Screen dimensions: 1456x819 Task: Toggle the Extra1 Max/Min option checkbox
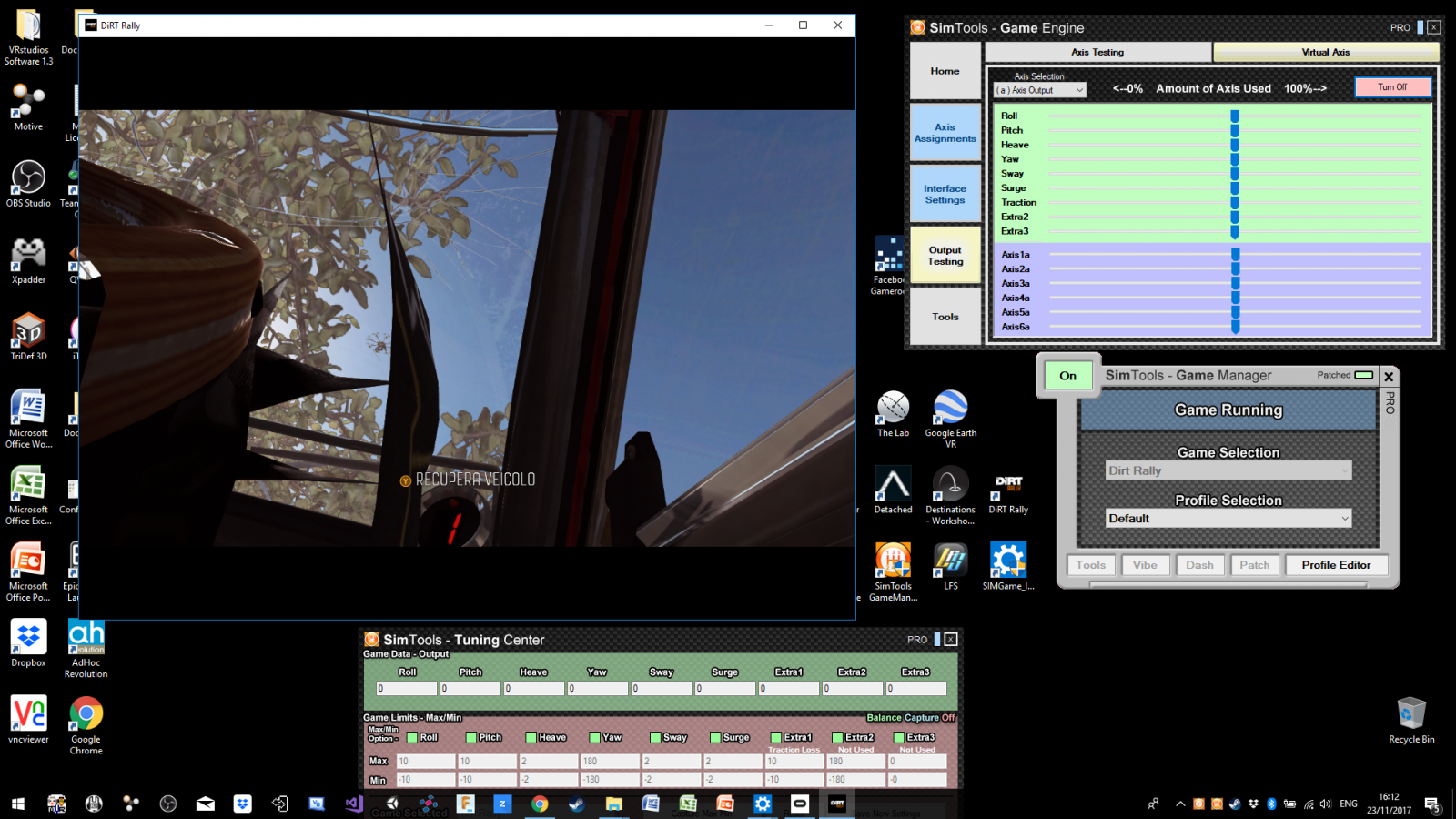coord(776,737)
